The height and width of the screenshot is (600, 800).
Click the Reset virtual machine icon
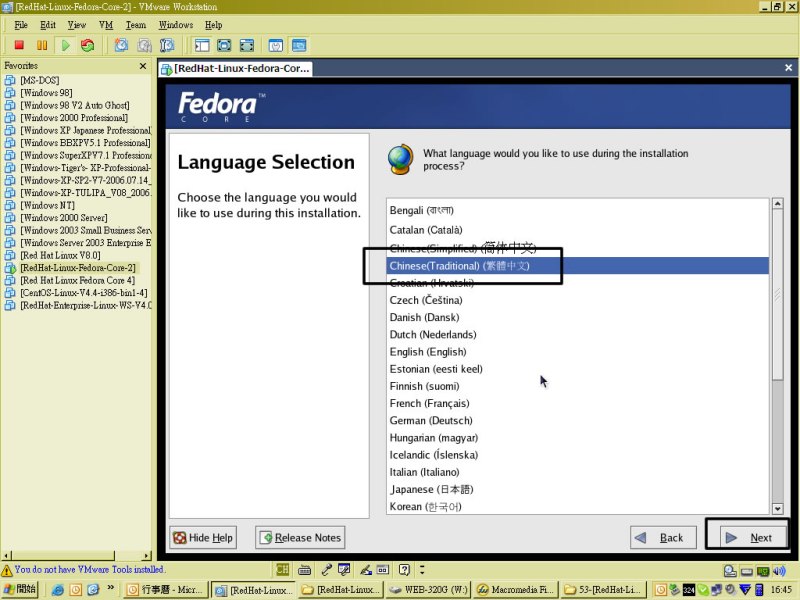pos(88,45)
